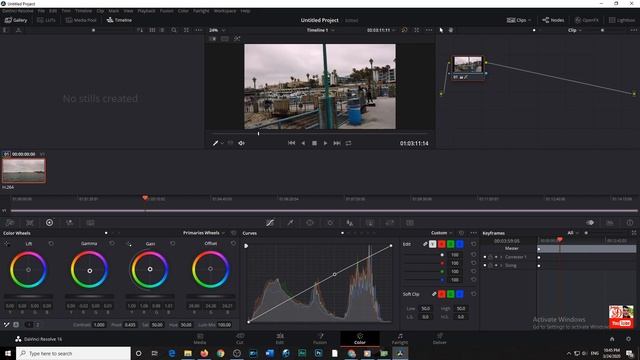Toggle blue Soft Clip channel
Viewport: 640px width, 360px height.
[x=460, y=294]
